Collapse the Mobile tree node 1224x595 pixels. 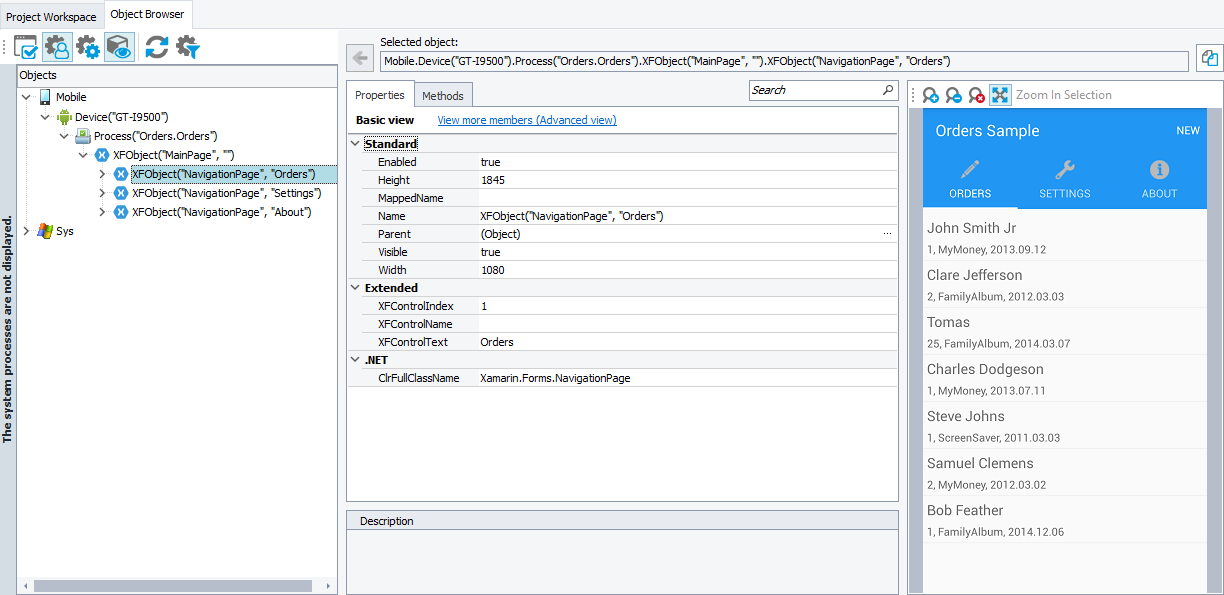pos(26,96)
